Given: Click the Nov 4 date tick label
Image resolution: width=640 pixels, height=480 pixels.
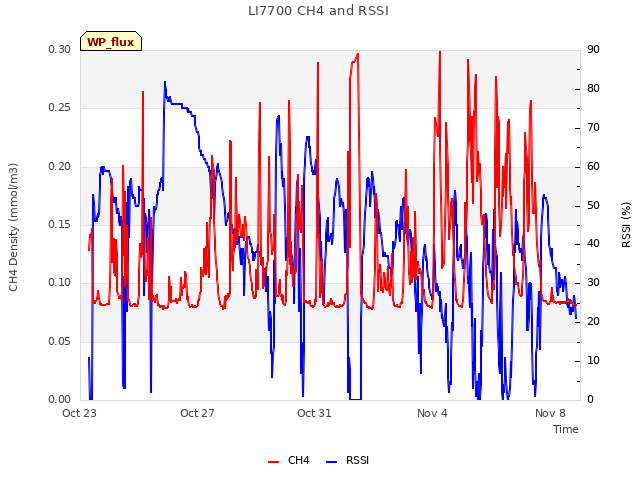Looking at the screenshot, I should [x=432, y=413].
